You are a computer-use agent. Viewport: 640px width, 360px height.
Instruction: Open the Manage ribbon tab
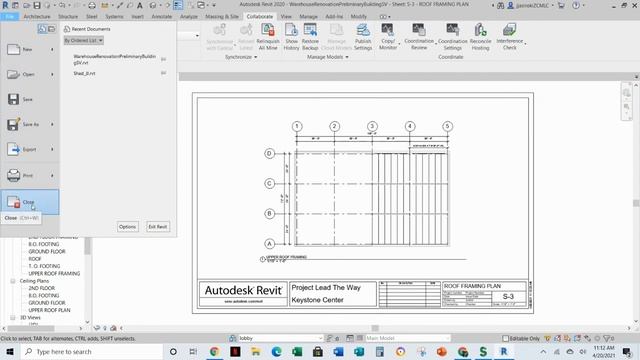pos(308,17)
